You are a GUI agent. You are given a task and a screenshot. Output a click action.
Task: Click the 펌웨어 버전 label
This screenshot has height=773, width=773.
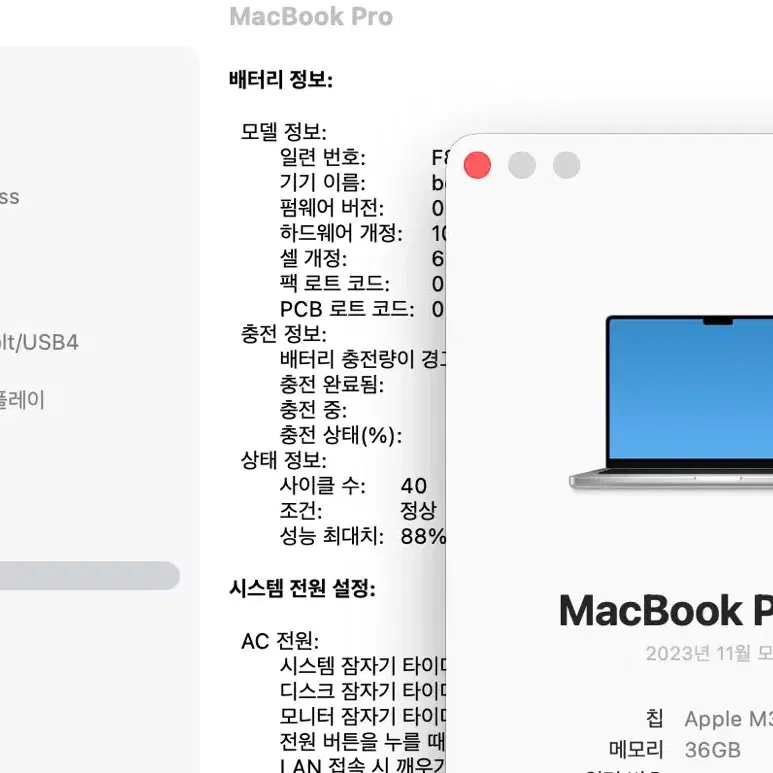click(332, 208)
